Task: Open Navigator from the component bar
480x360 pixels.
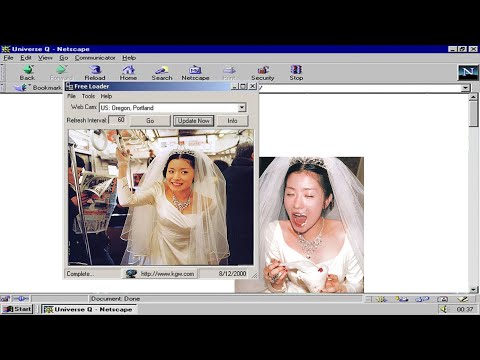Action: [x=381, y=299]
